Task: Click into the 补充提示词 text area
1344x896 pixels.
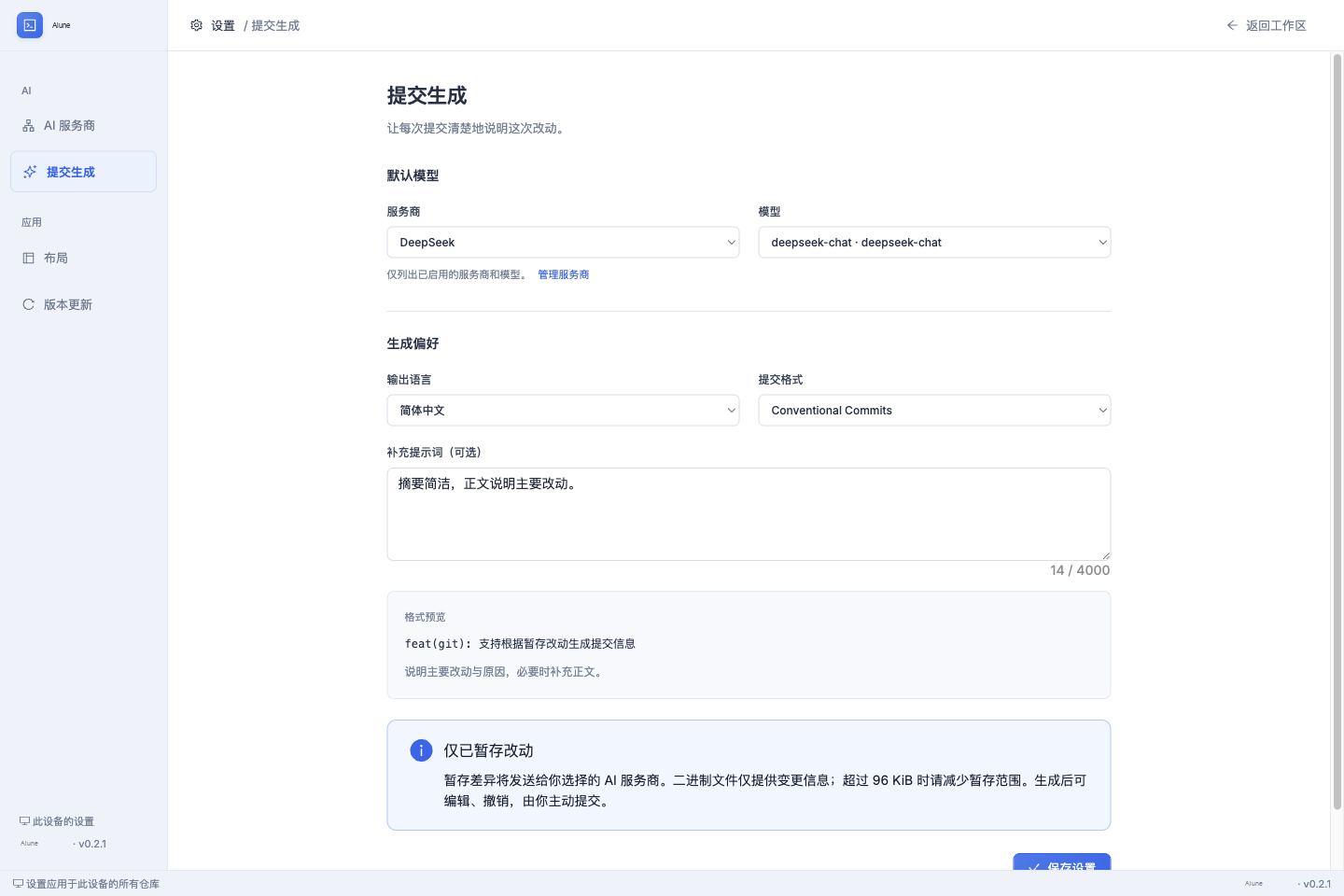Action: [749, 514]
